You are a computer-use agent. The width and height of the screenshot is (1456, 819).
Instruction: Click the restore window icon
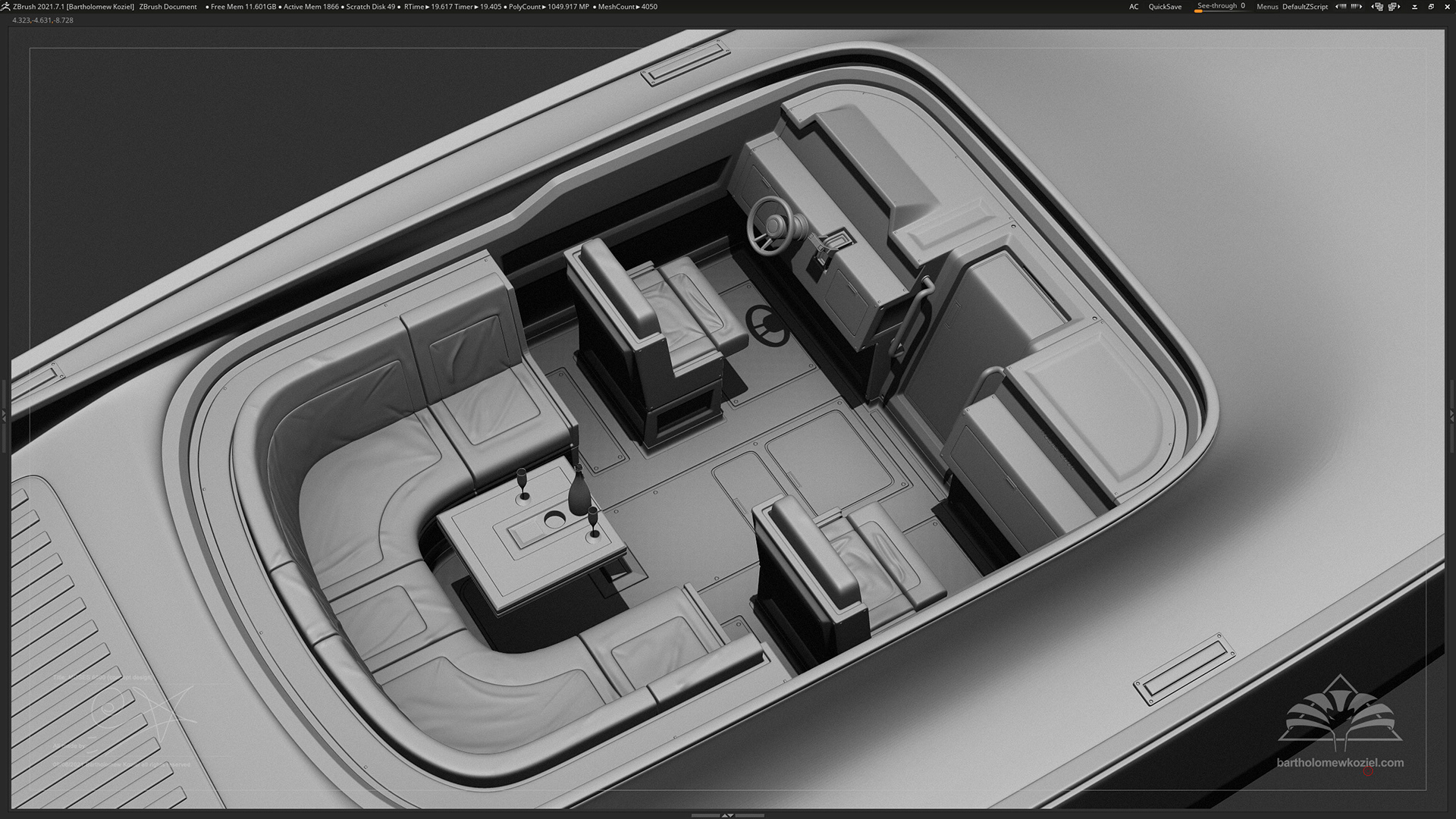pos(1431,7)
